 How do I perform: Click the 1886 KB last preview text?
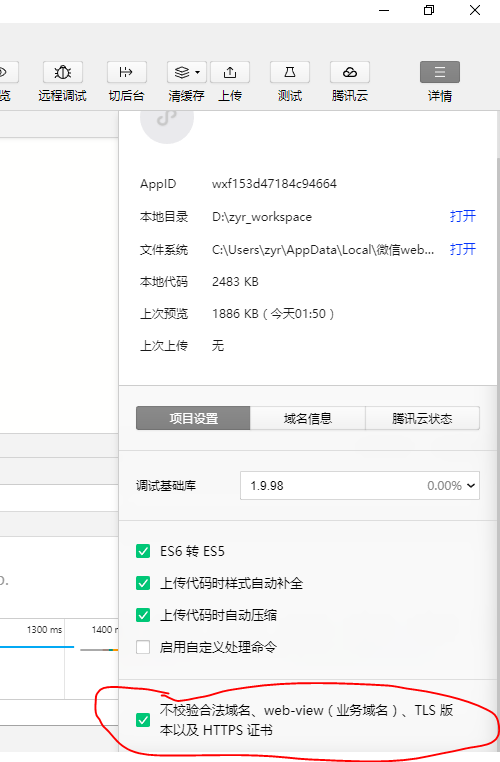click(x=273, y=314)
